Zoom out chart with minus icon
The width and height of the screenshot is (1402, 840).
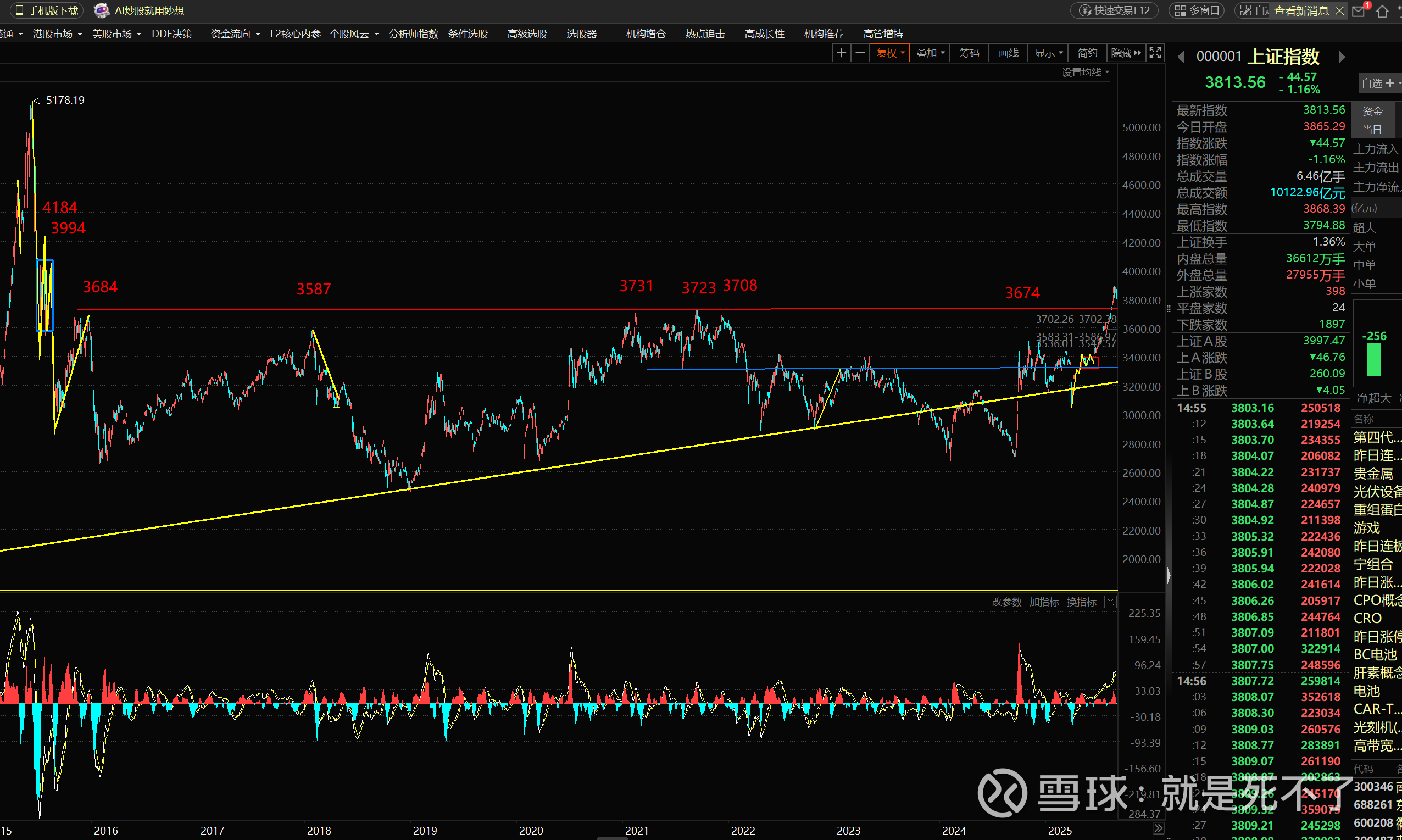click(x=860, y=53)
